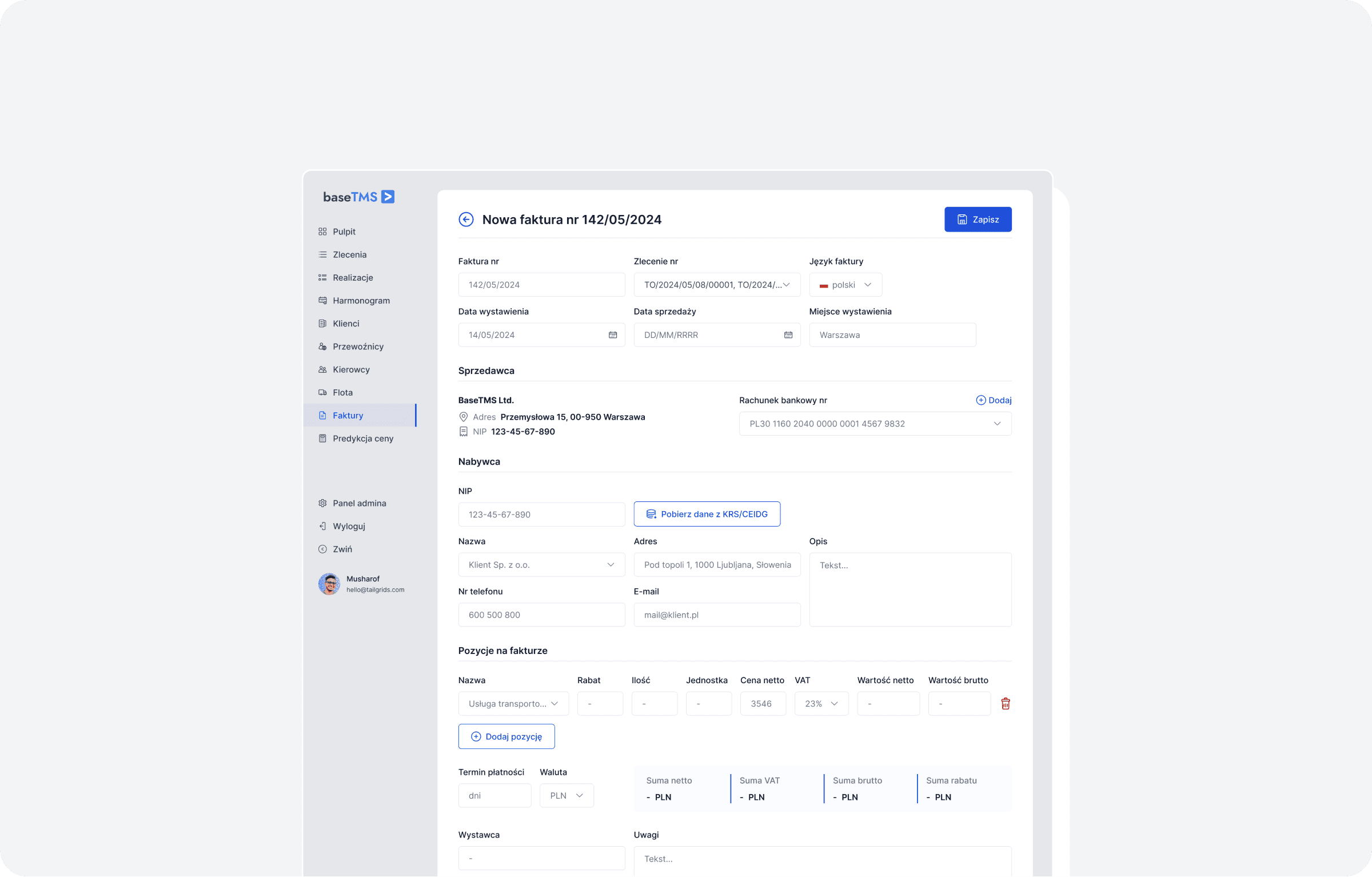Click Dodaj link for bank account
Screen dimensions: 1372x877
994,400
